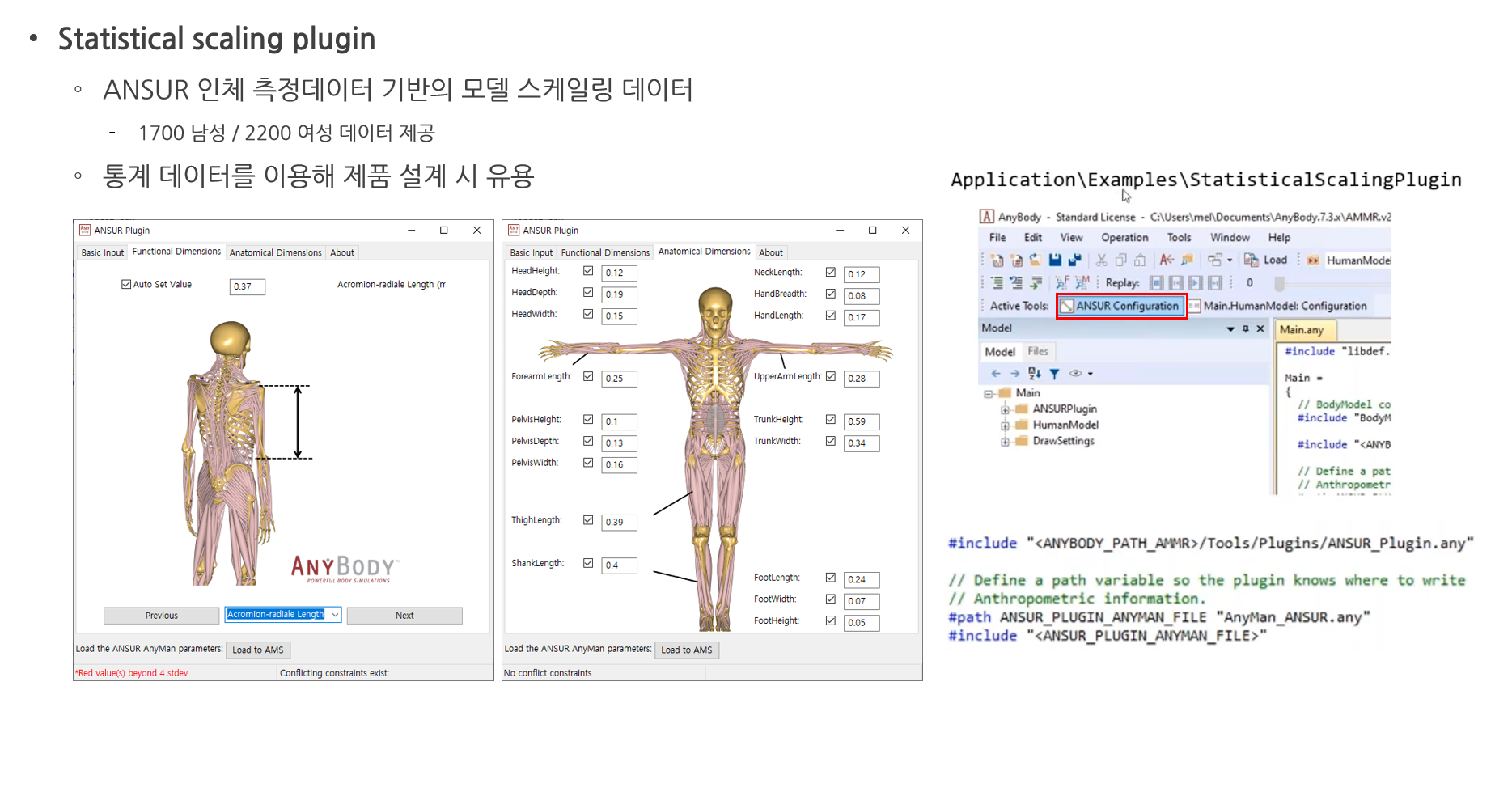Click the Load button in AnyBody toolbar
This screenshot has width=1512, height=792.
click(x=1267, y=260)
